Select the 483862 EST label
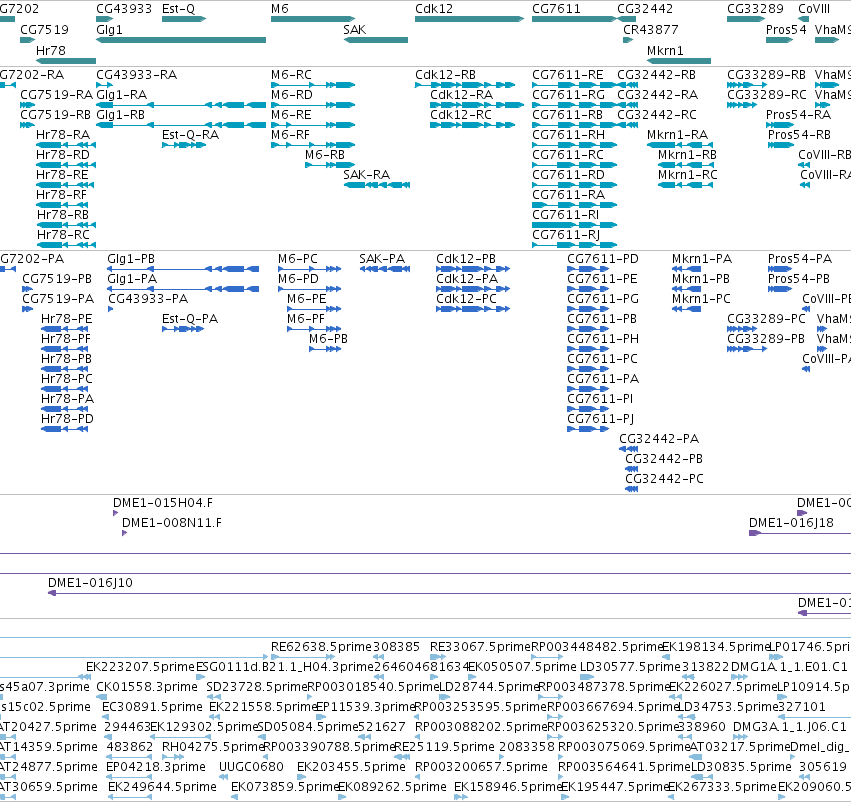Screen dimensions: 851x802 130,747
